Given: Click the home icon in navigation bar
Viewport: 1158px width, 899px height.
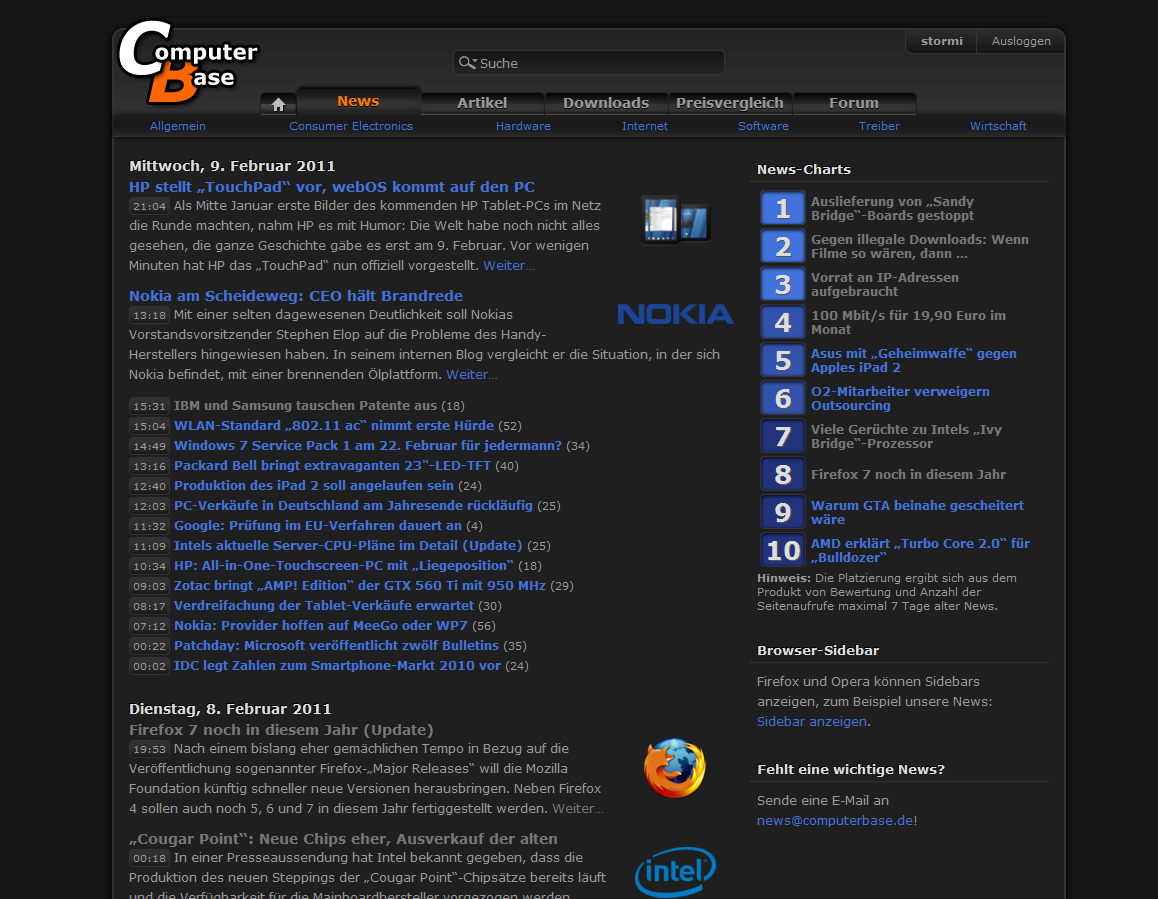Looking at the screenshot, I should coord(278,105).
